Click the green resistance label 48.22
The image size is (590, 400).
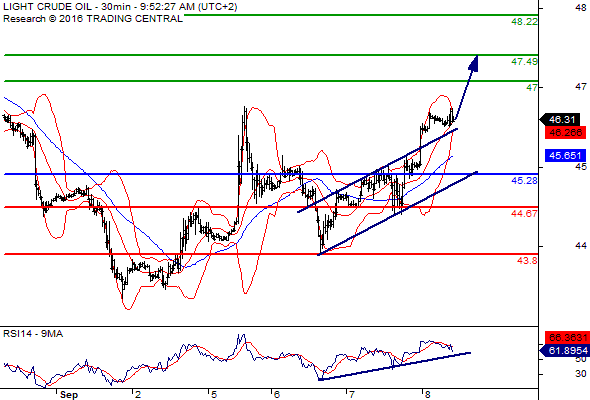point(524,22)
